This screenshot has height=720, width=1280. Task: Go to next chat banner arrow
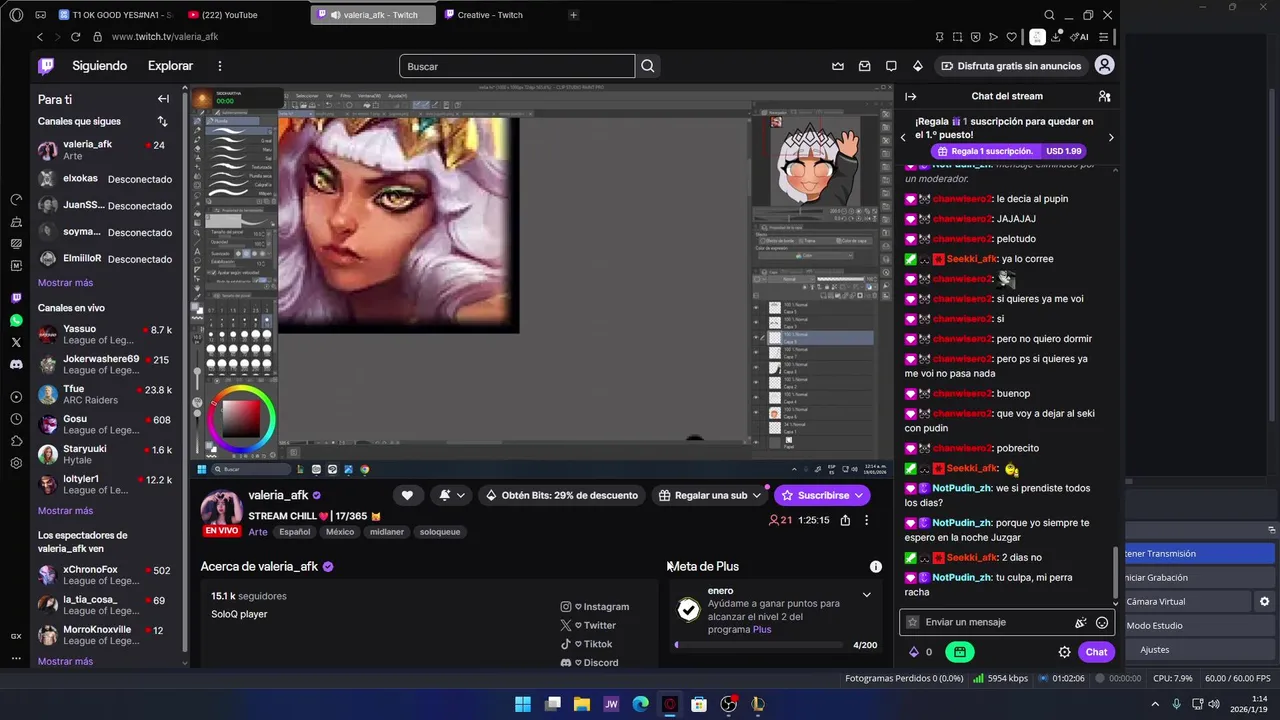point(1110,137)
